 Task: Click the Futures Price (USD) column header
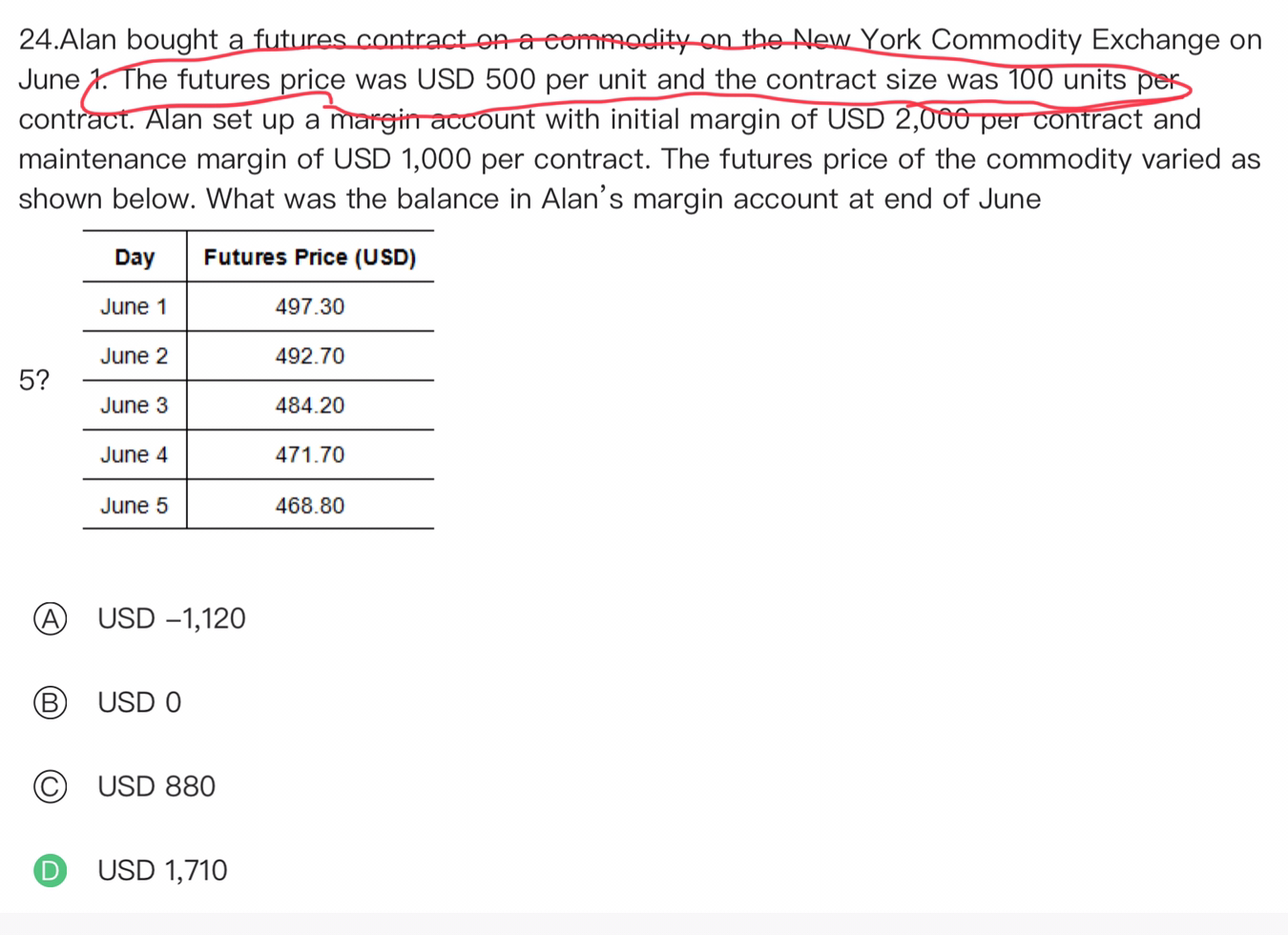[x=310, y=258]
